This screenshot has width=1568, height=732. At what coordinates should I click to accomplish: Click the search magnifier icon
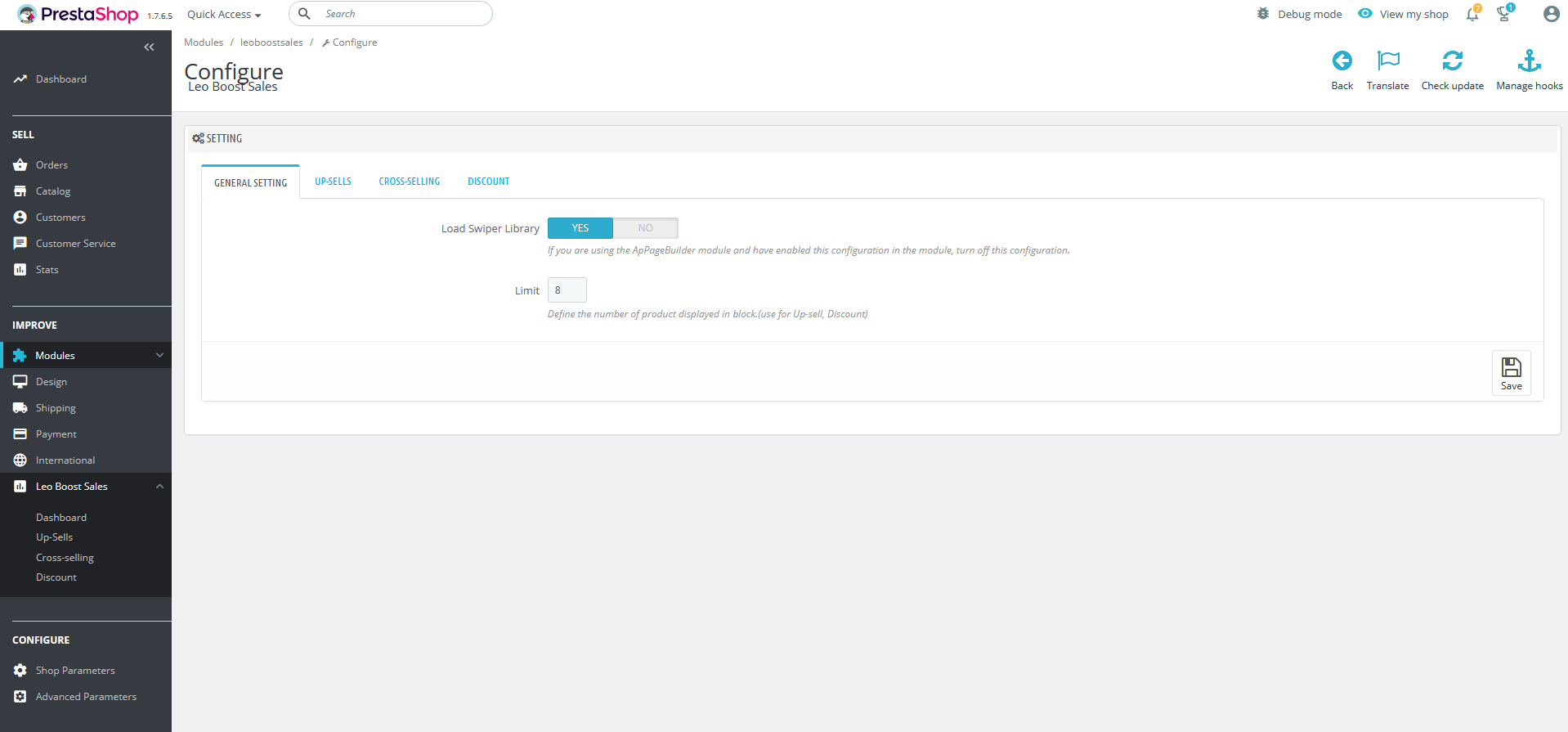coord(304,14)
